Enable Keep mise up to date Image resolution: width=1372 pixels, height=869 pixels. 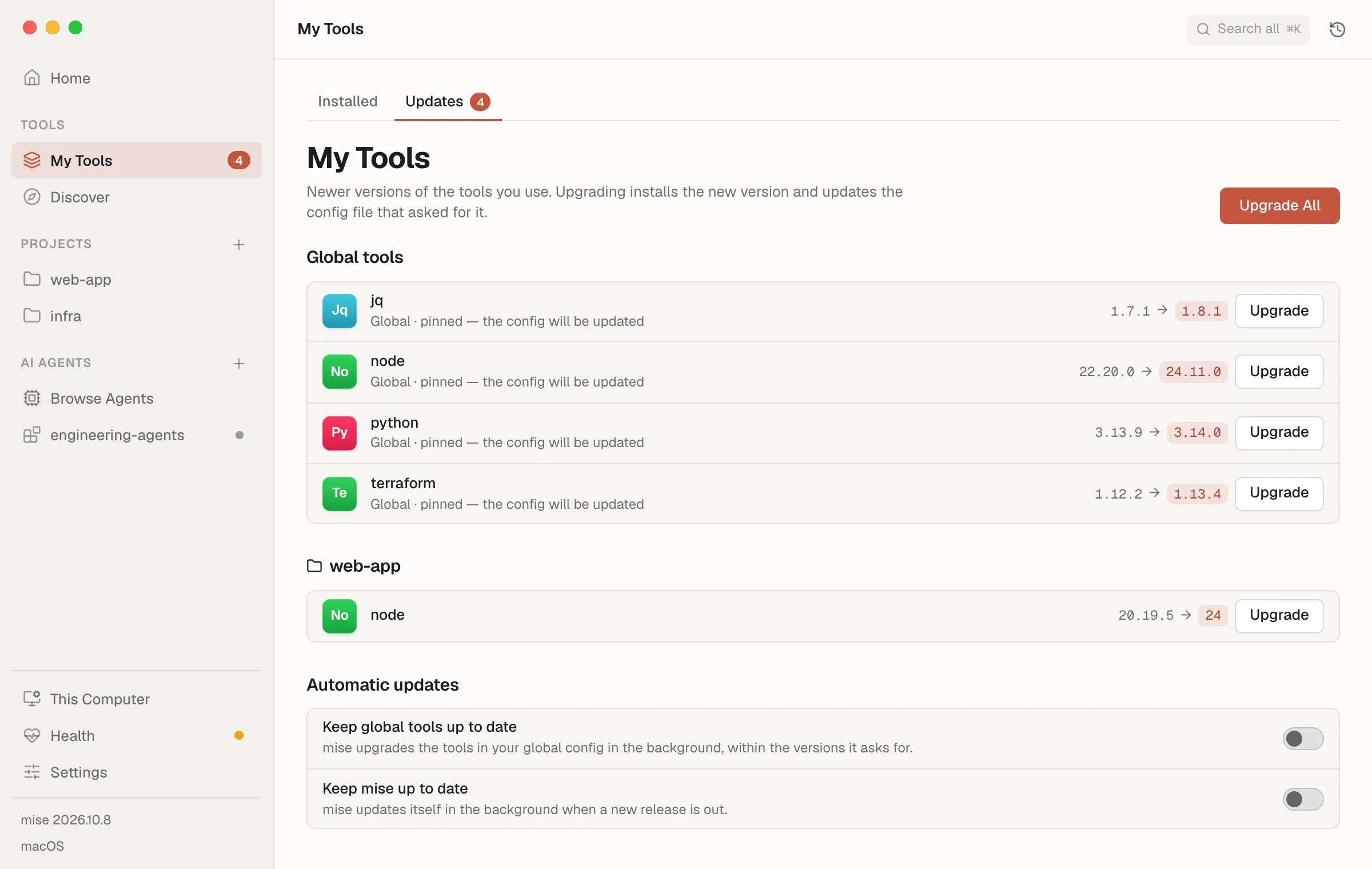(1303, 799)
